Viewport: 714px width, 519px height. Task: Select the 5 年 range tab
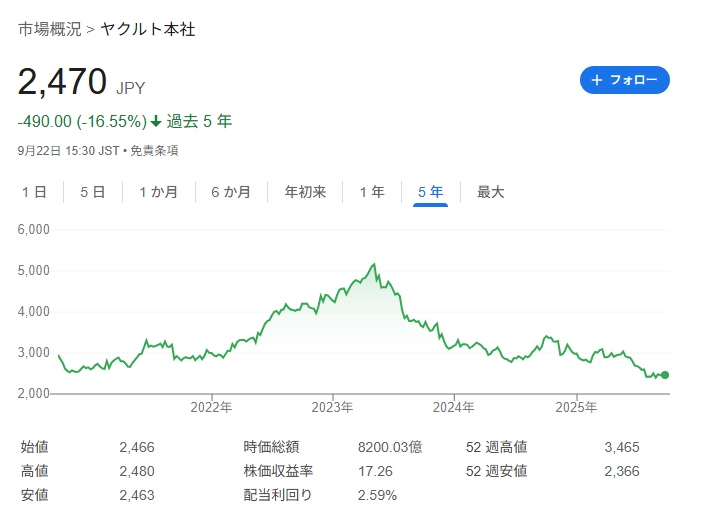[x=430, y=192]
